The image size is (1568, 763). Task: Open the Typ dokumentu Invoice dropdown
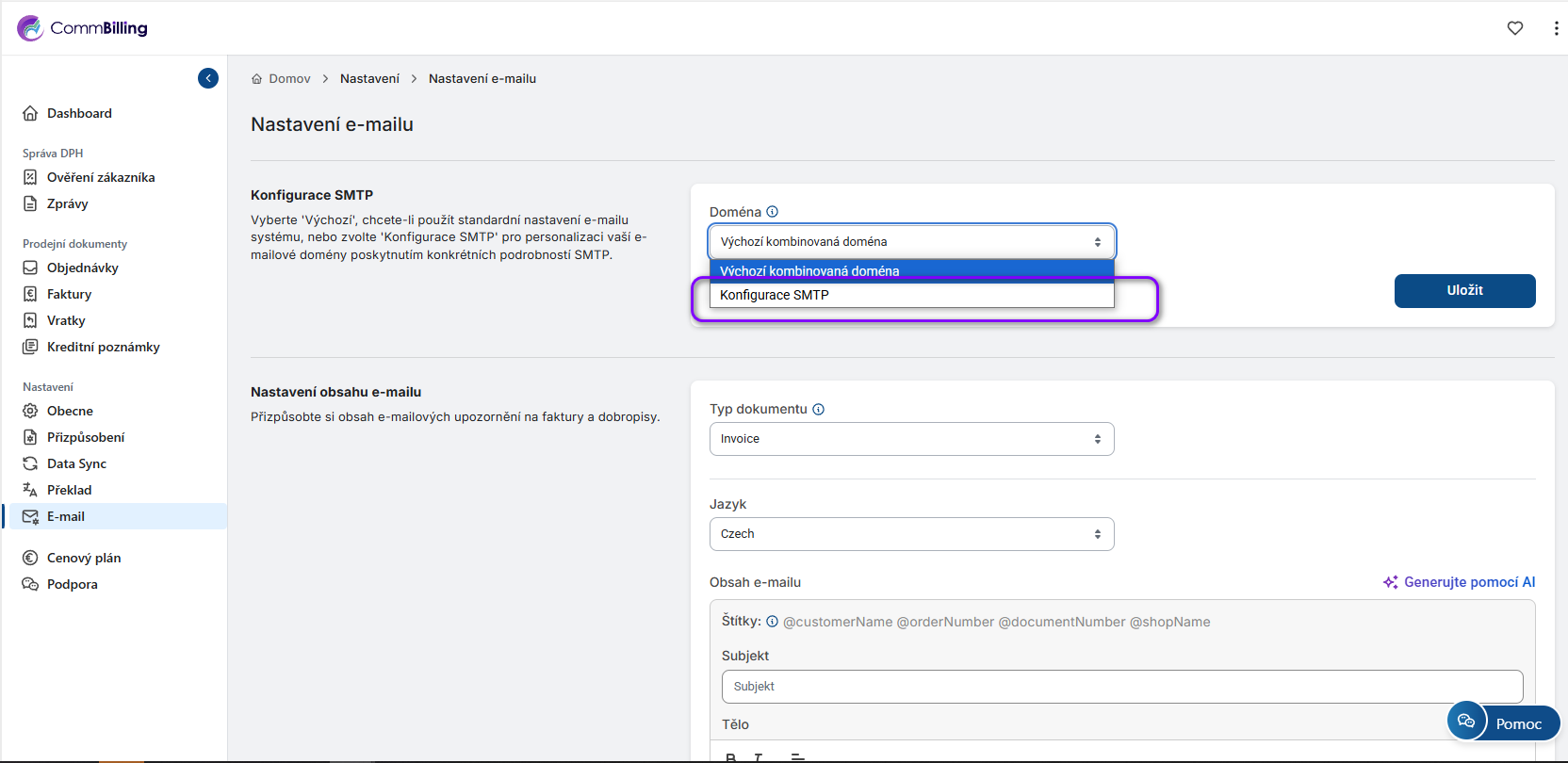910,439
